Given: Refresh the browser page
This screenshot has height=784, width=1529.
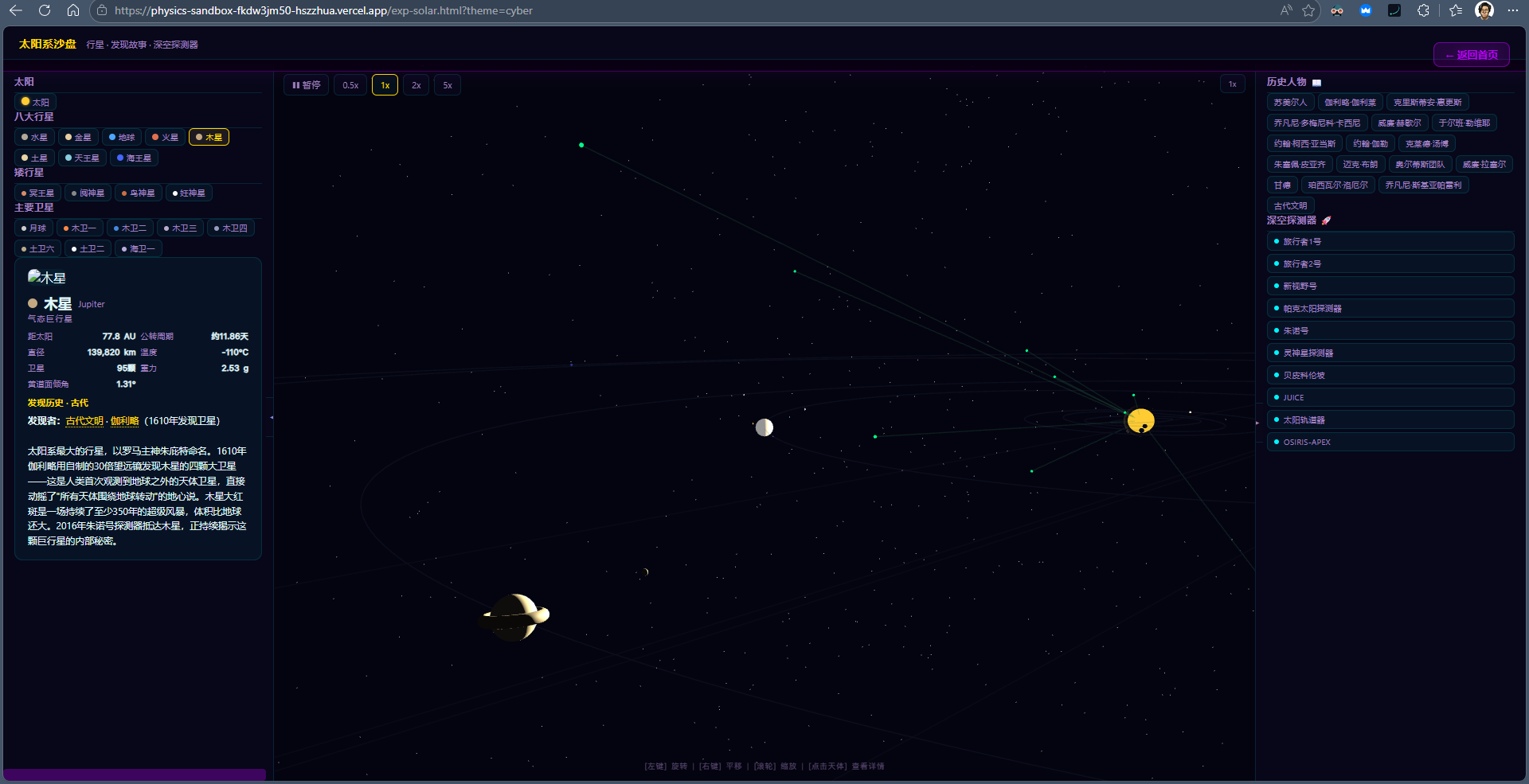Looking at the screenshot, I should pos(45,10).
